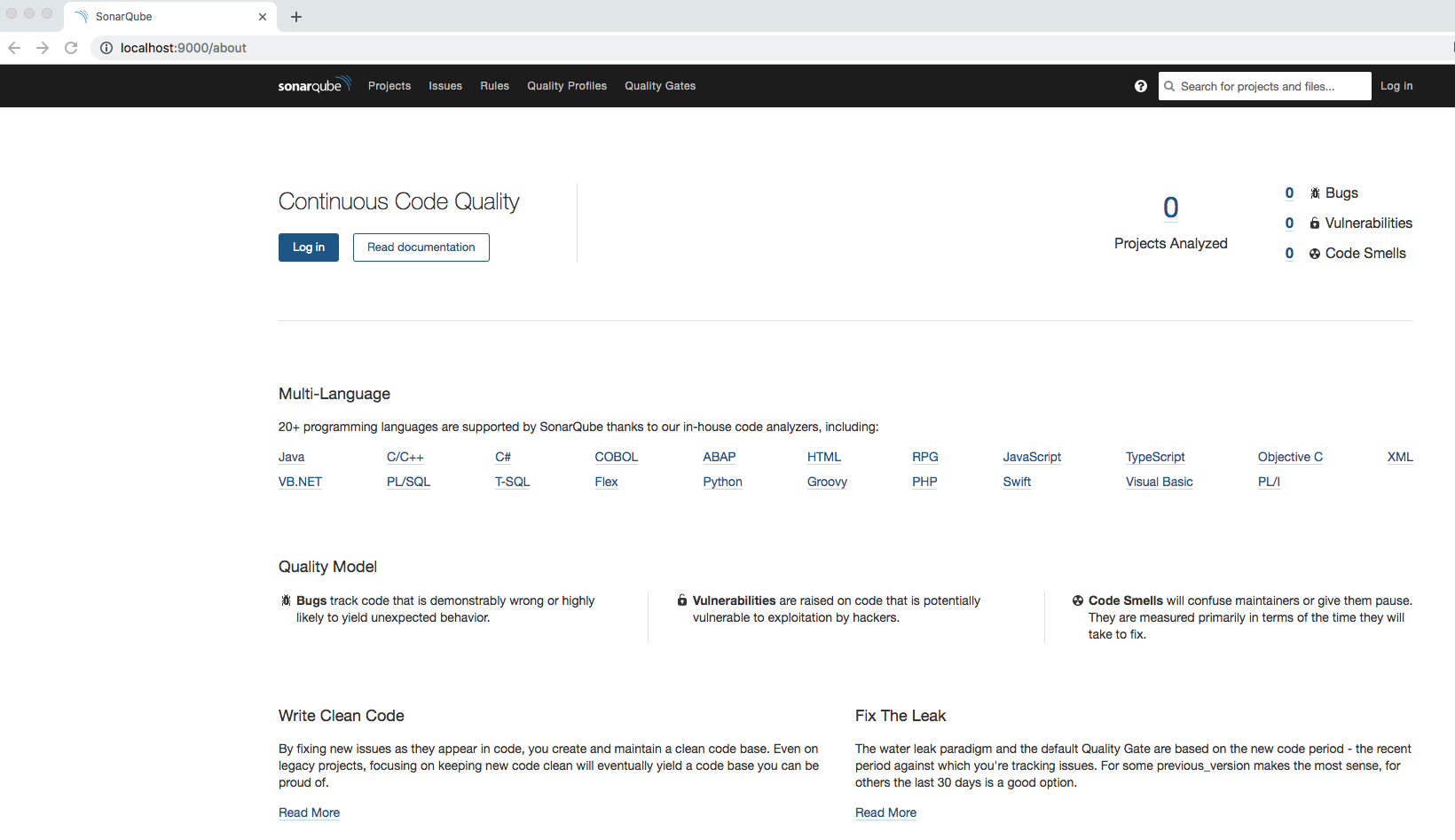Open the PHP language link
Image resolution: width=1455 pixels, height=840 pixels.
[924, 482]
